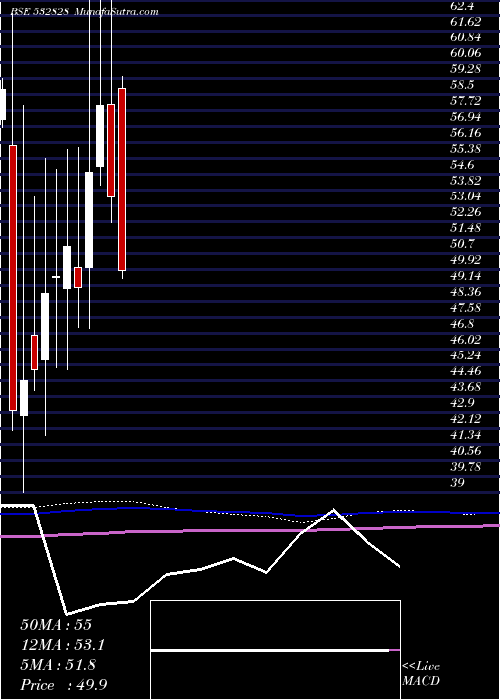Screen dimensions: 500x700
Task: Click the 42.9 price label
Action: [461, 404]
